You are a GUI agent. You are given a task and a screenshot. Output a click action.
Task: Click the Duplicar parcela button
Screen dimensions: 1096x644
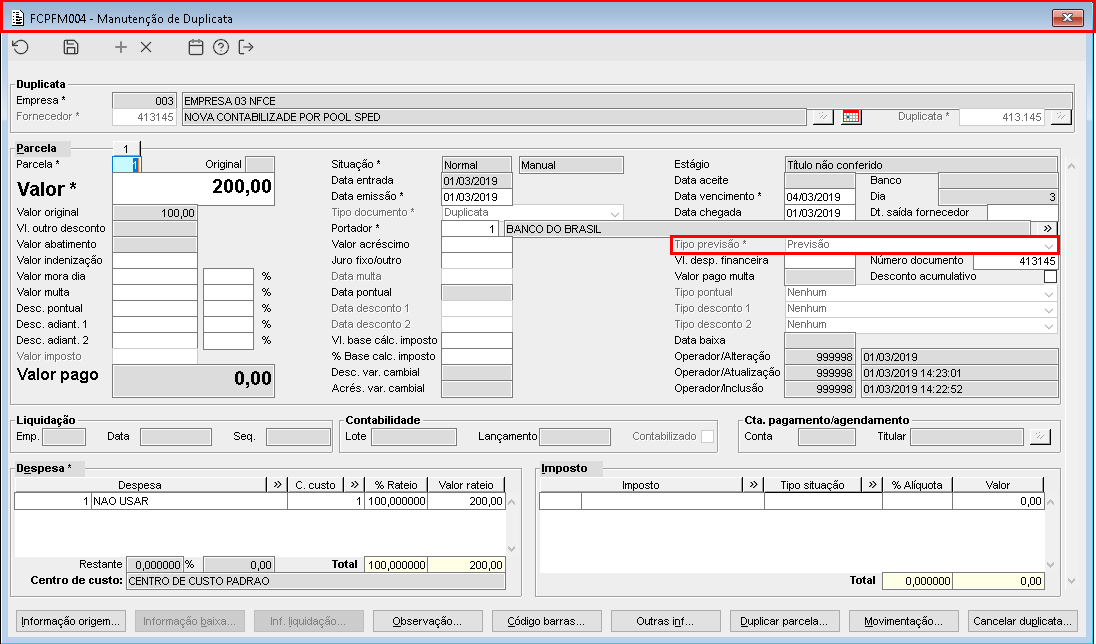click(x=784, y=621)
